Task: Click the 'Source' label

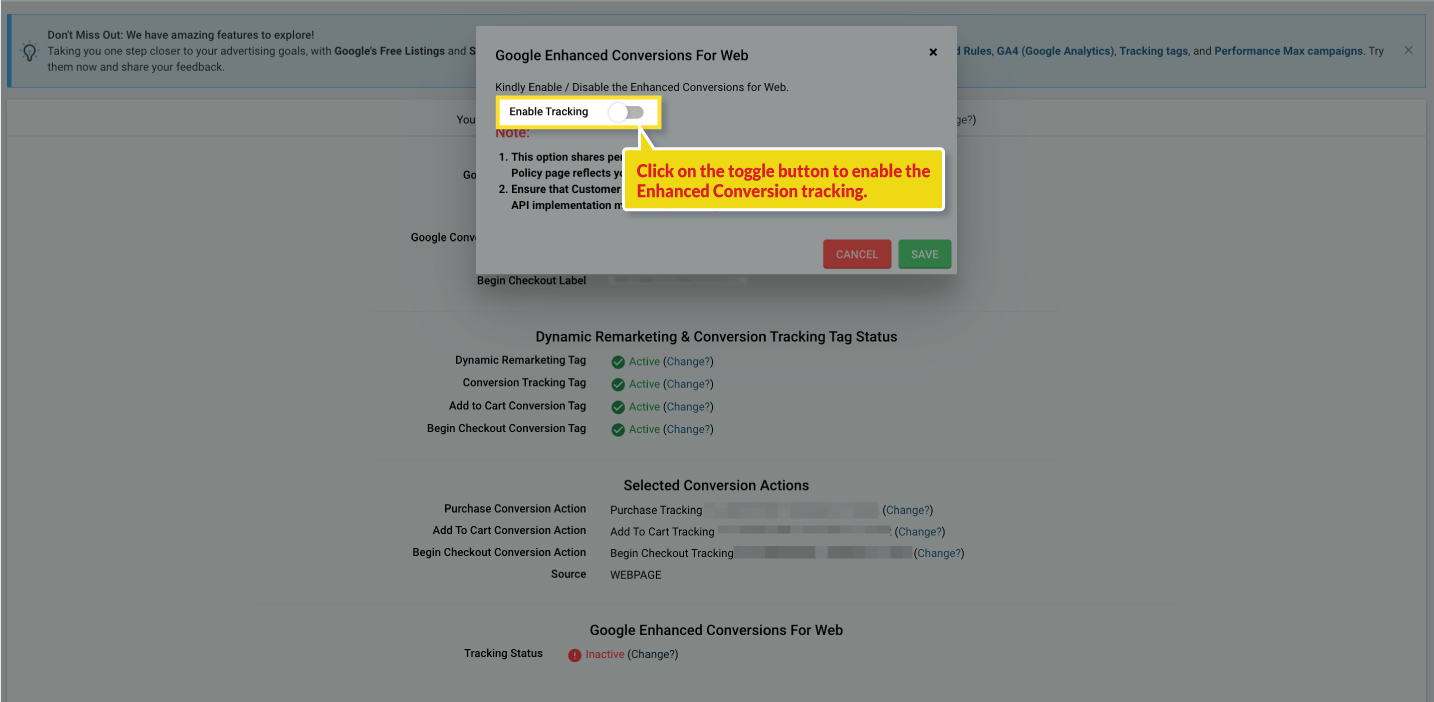Action: click(x=568, y=574)
